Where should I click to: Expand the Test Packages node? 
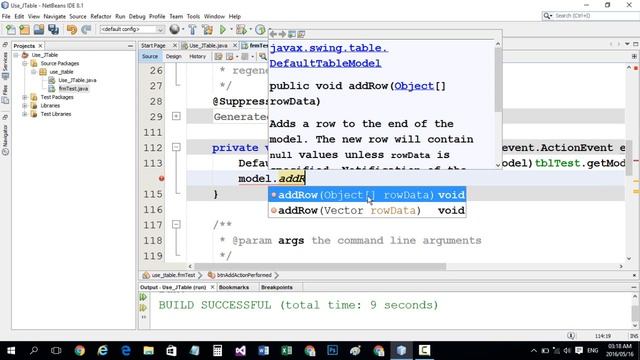[25, 97]
